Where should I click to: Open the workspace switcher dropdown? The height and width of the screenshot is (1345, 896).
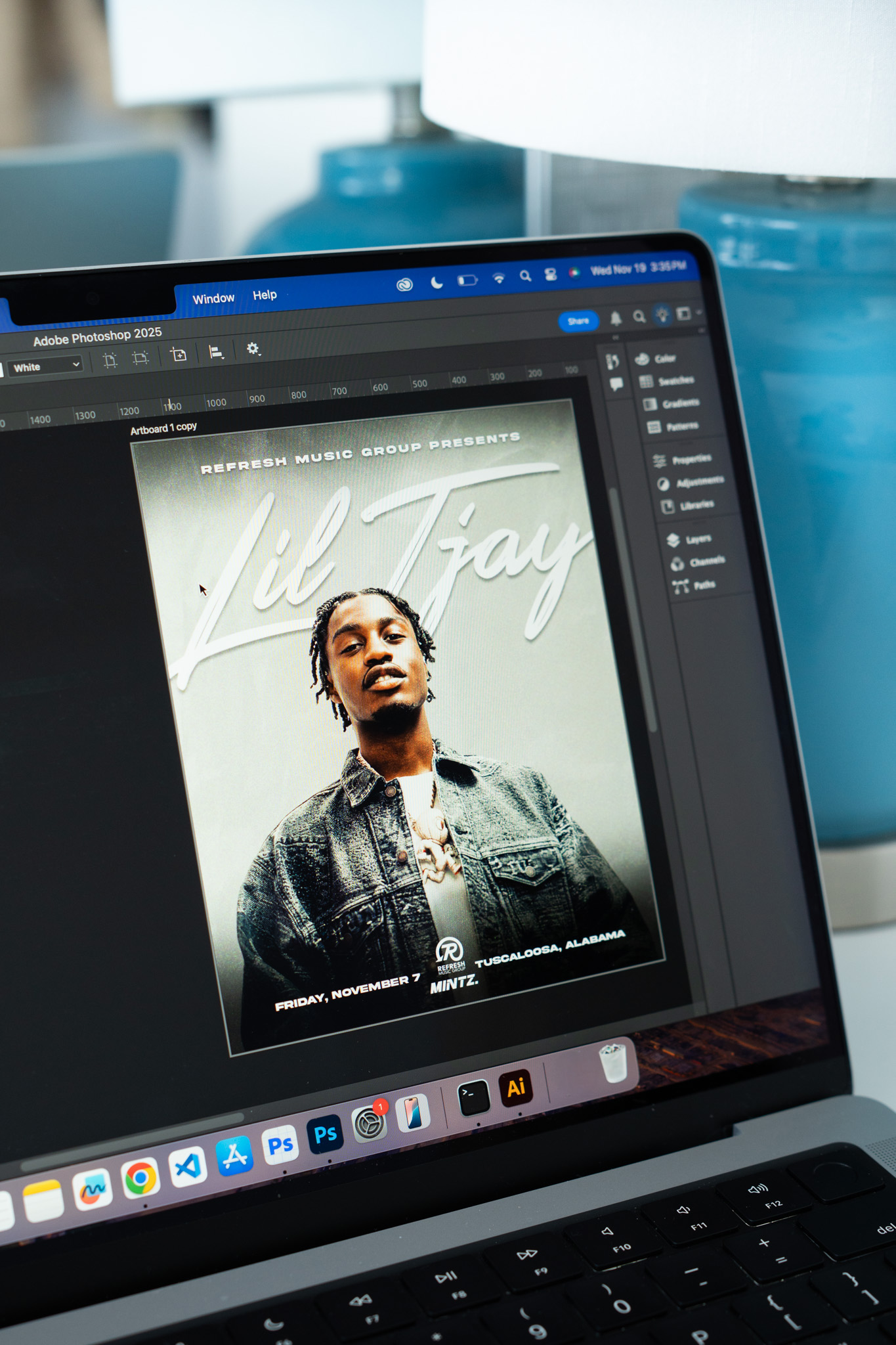686,314
